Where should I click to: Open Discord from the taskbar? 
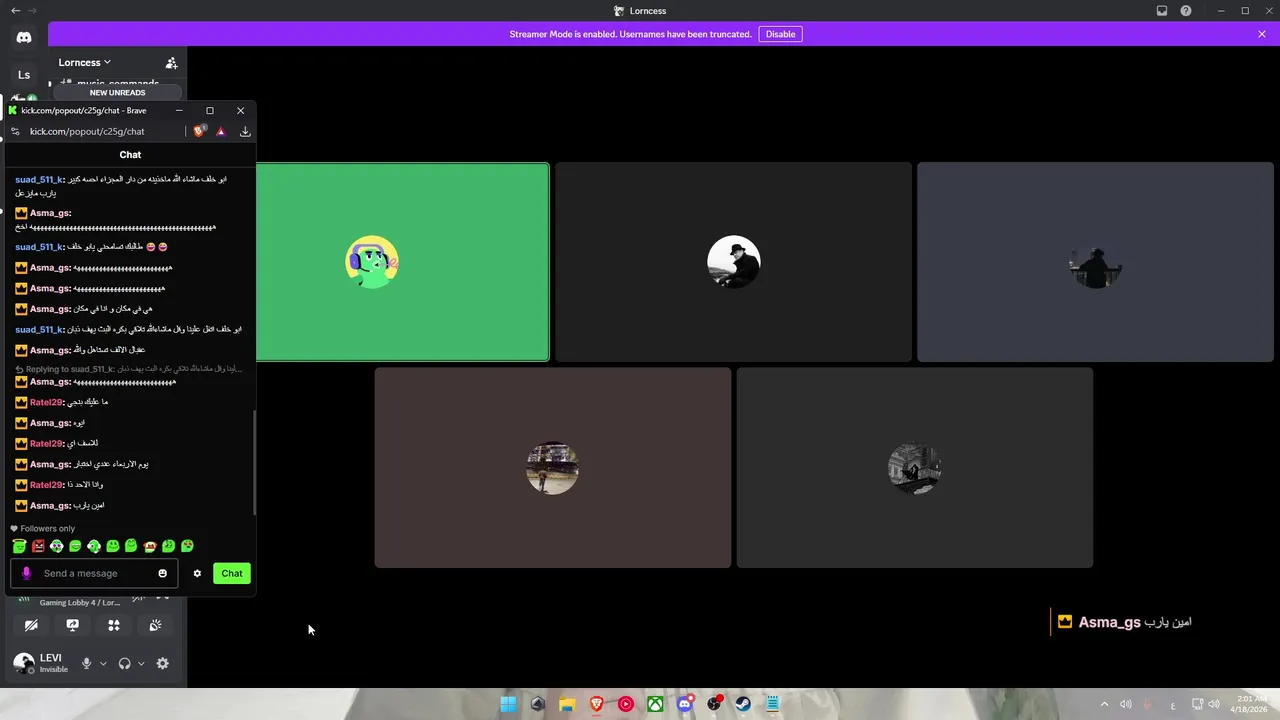pyautogui.click(x=685, y=704)
